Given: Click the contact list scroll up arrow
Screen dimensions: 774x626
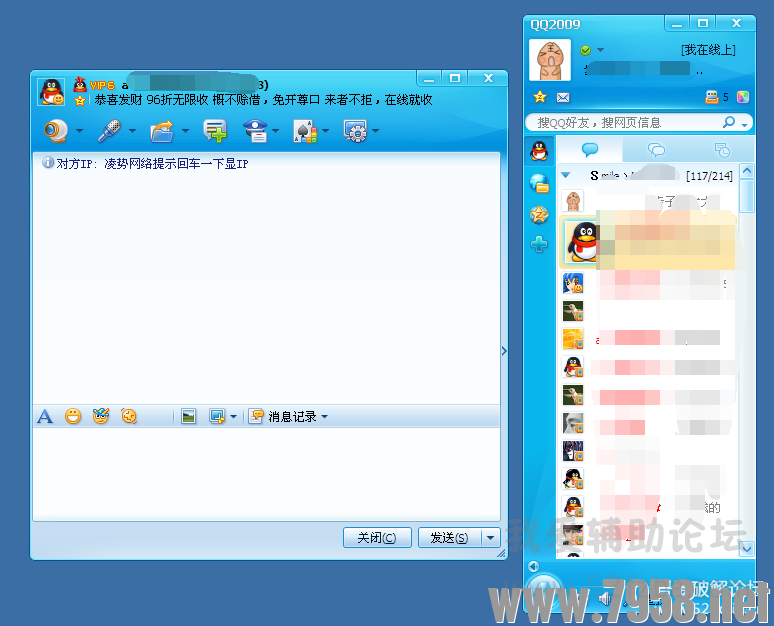Looking at the screenshot, I should [747, 171].
